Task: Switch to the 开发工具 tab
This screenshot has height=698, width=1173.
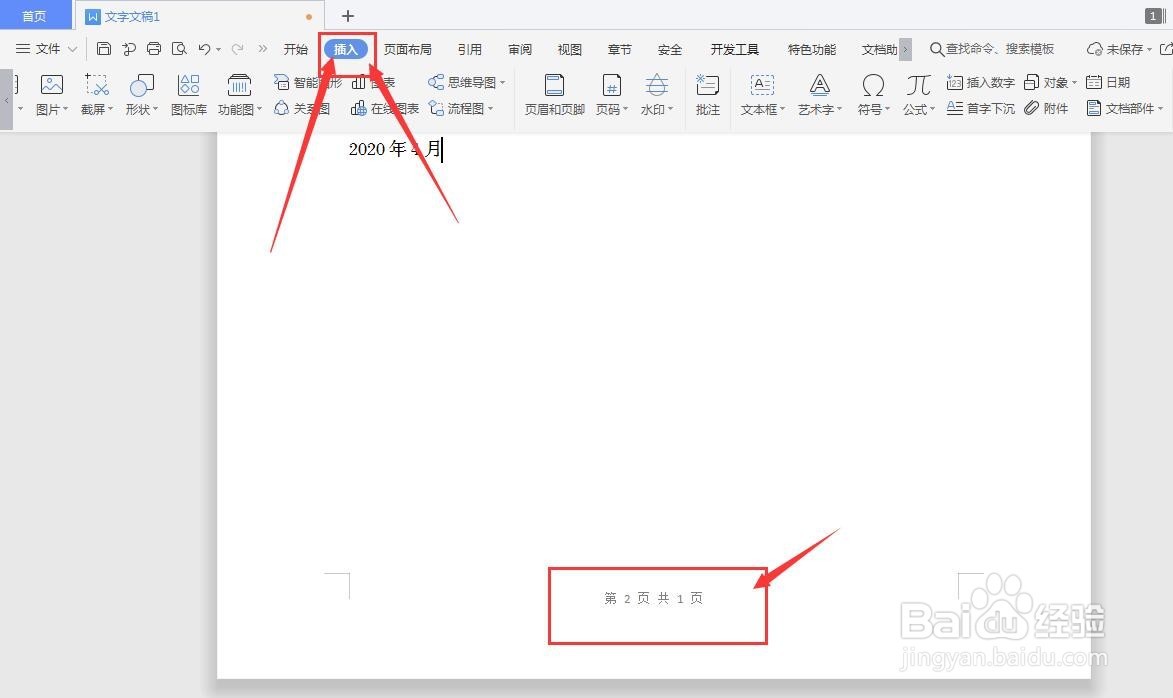Action: (x=735, y=49)
